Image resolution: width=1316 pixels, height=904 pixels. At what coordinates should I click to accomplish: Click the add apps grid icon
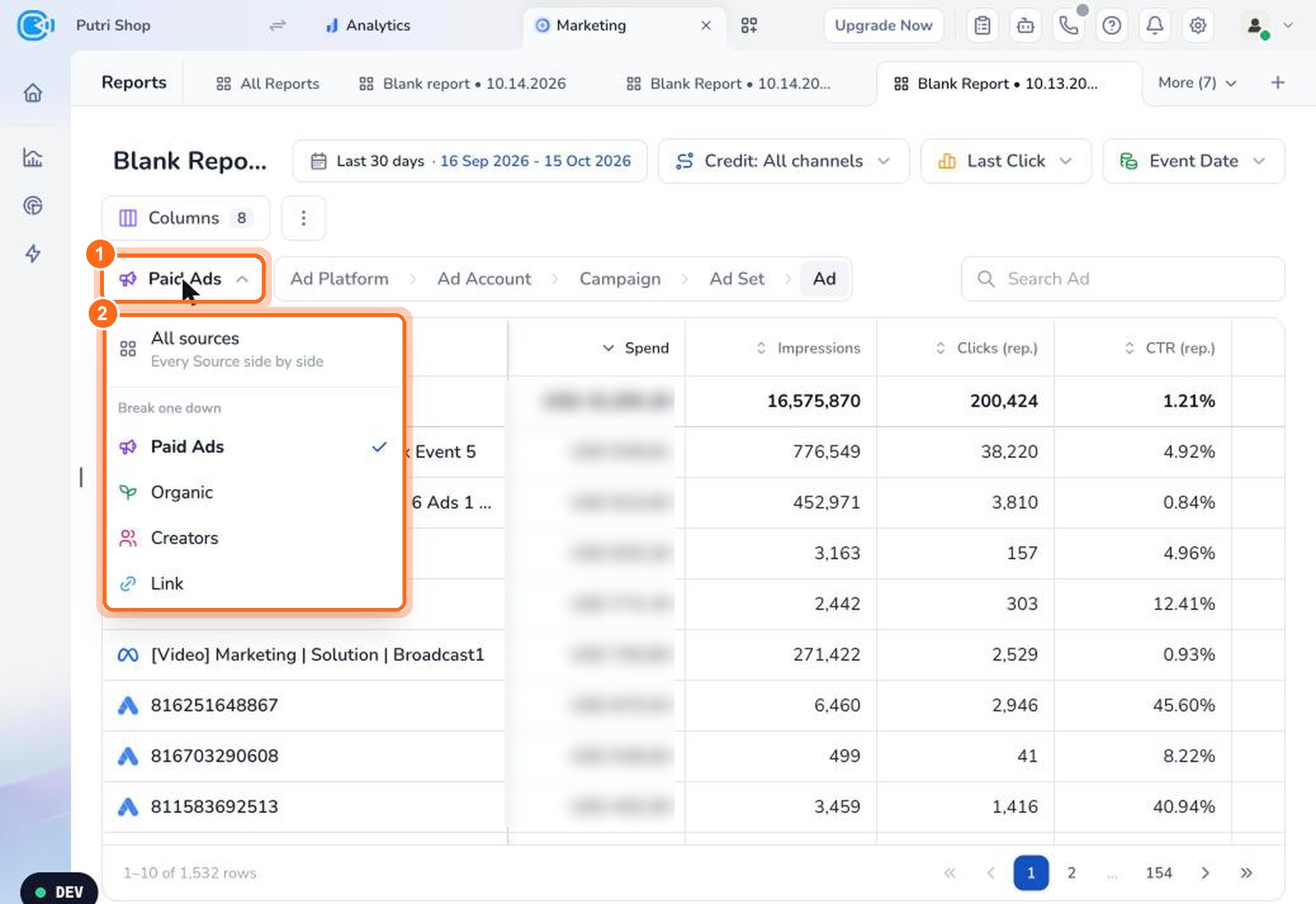click(x=749, y=25)
